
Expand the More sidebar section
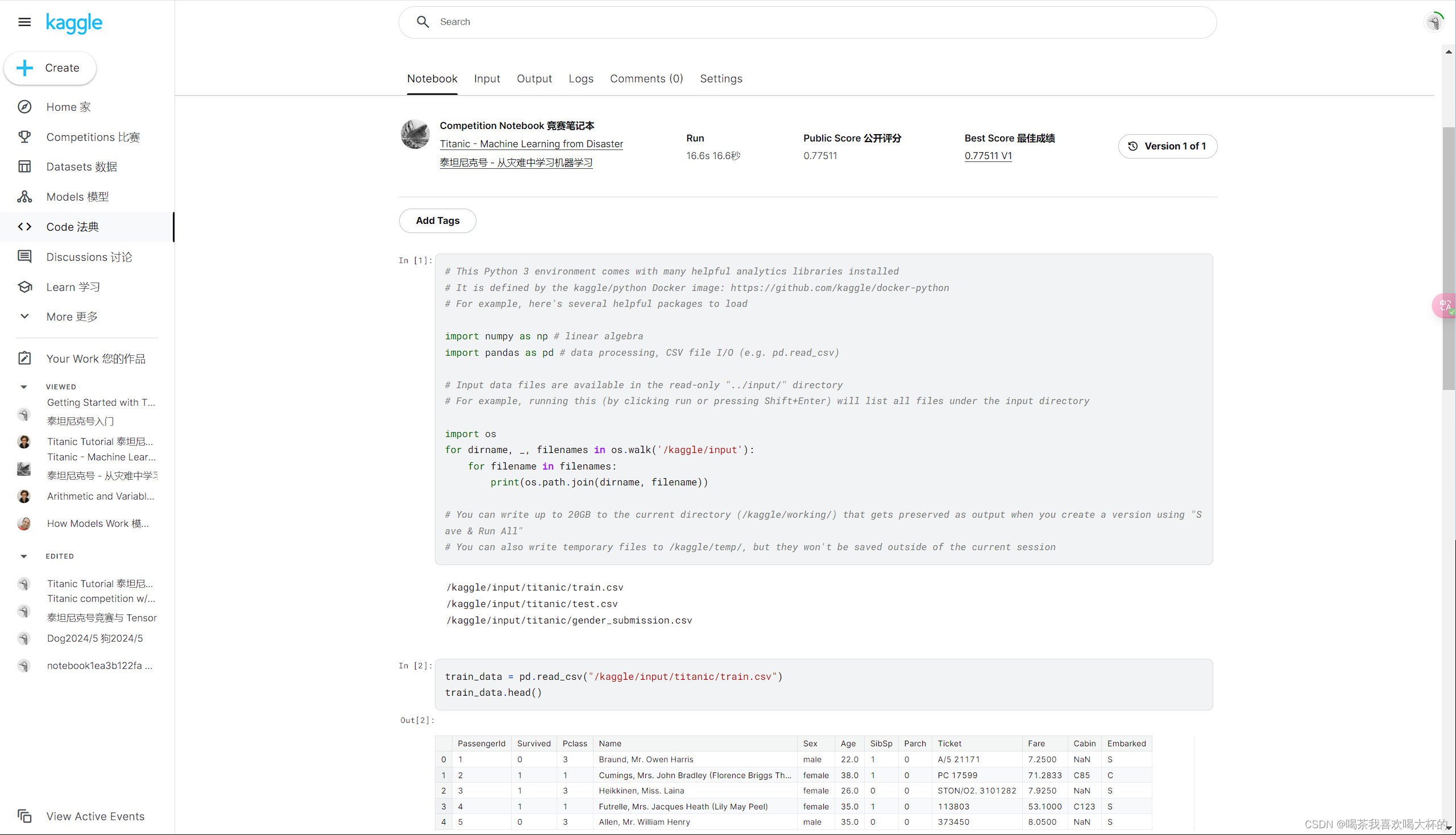click(24, 317)
